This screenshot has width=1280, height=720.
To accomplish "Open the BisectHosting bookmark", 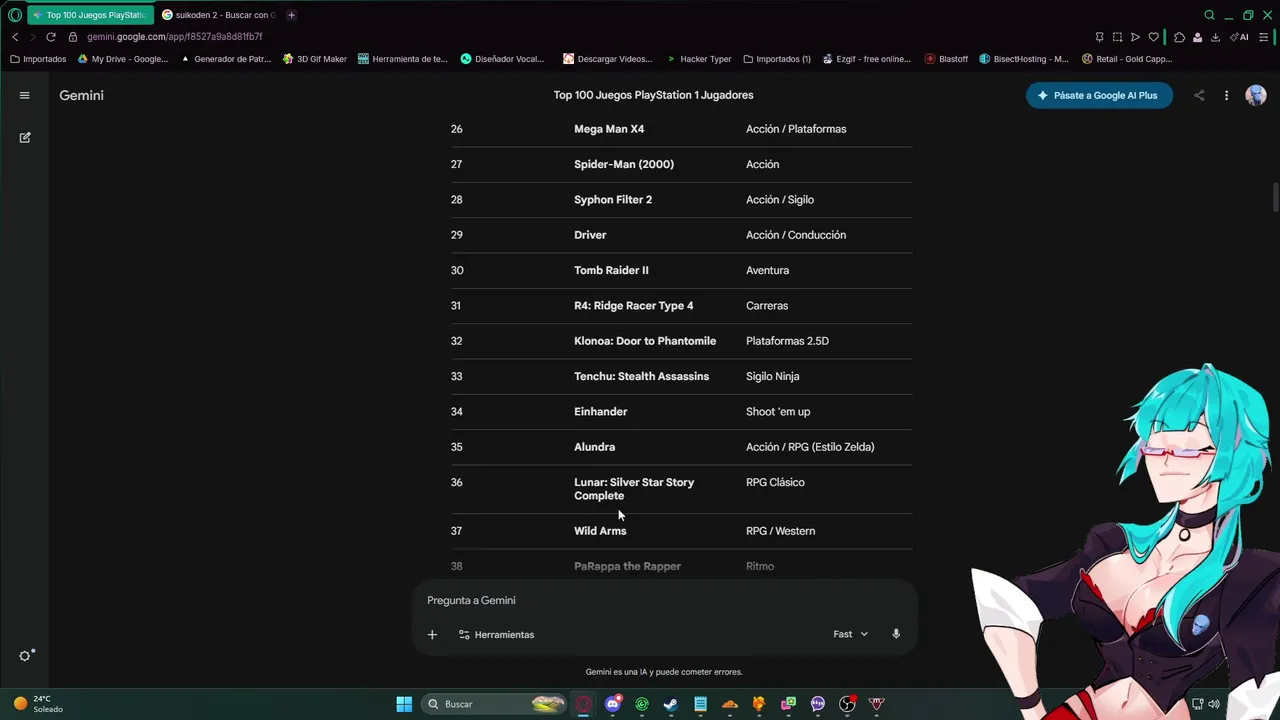I will (x=1024, y=59).
